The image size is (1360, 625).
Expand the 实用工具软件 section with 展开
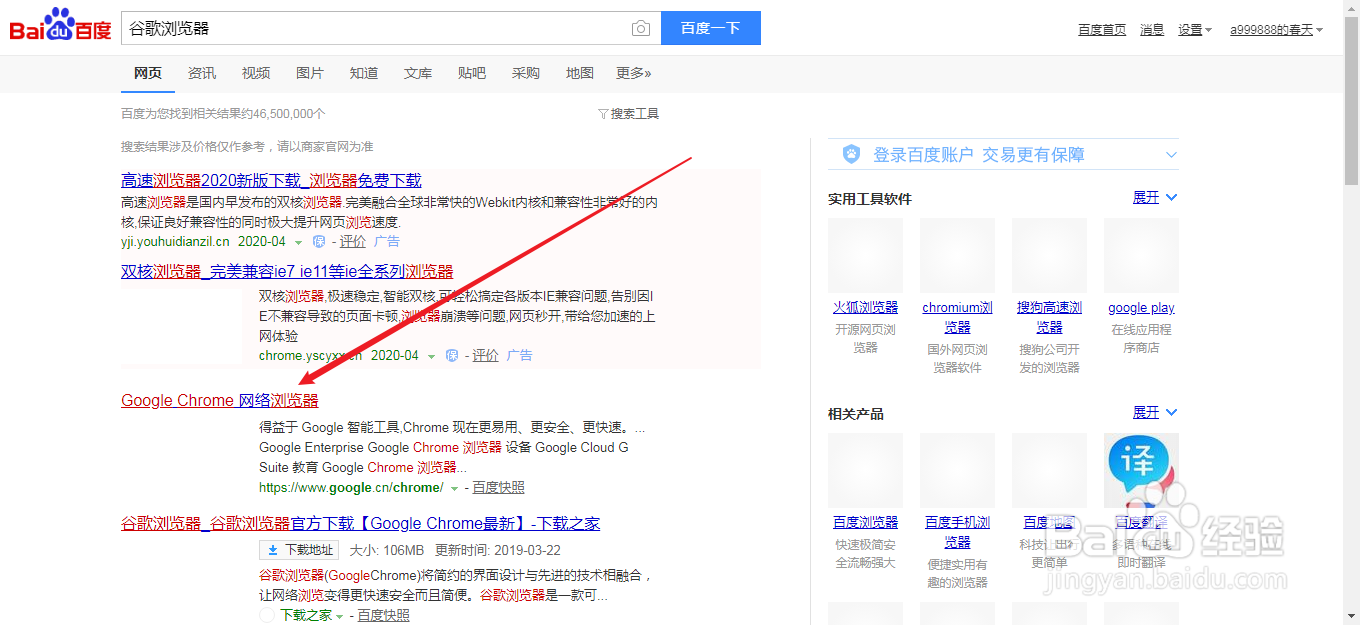pos(1155,198)
